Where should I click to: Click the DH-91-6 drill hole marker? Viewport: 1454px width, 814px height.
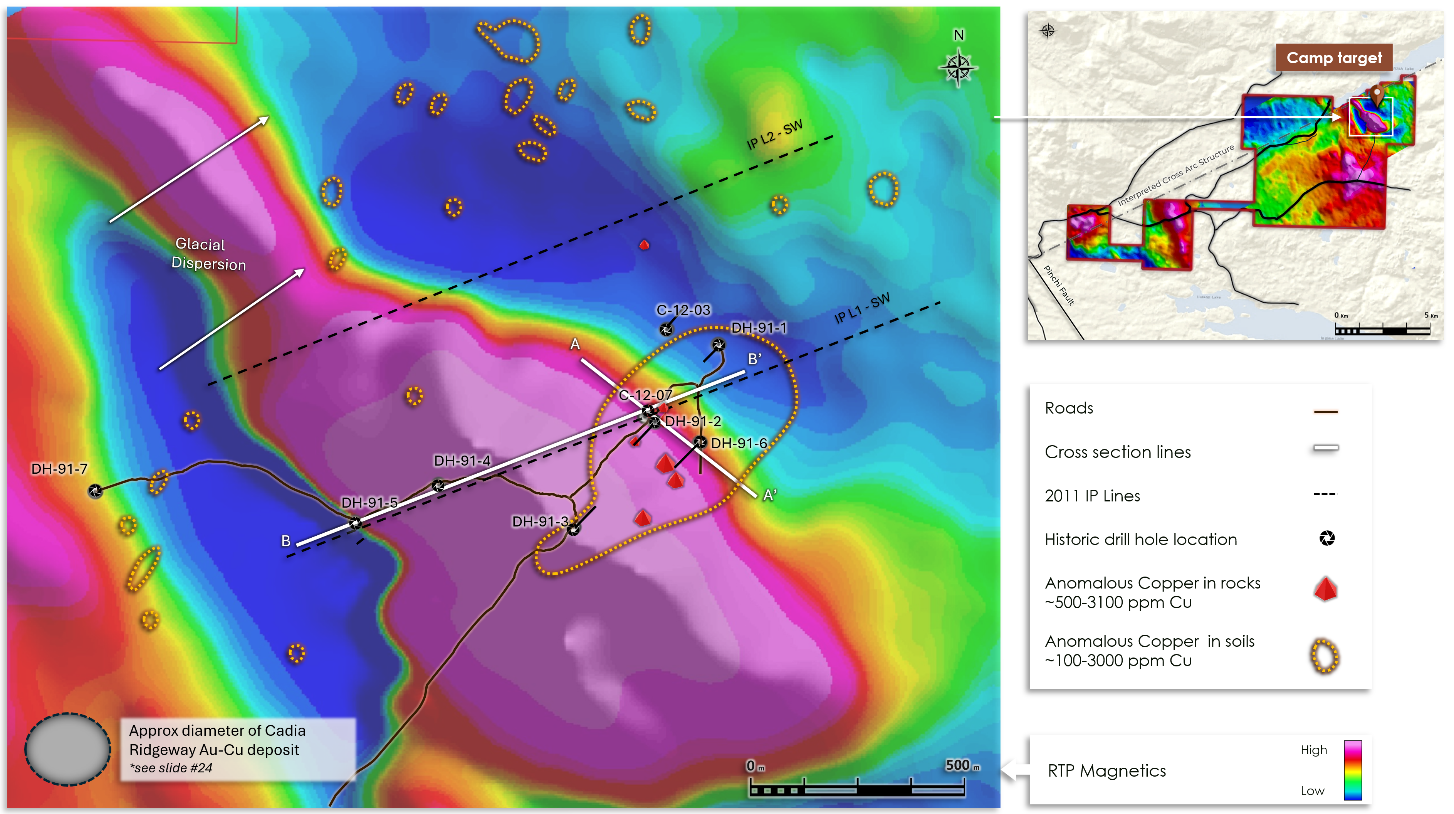[x=701, y=442]
